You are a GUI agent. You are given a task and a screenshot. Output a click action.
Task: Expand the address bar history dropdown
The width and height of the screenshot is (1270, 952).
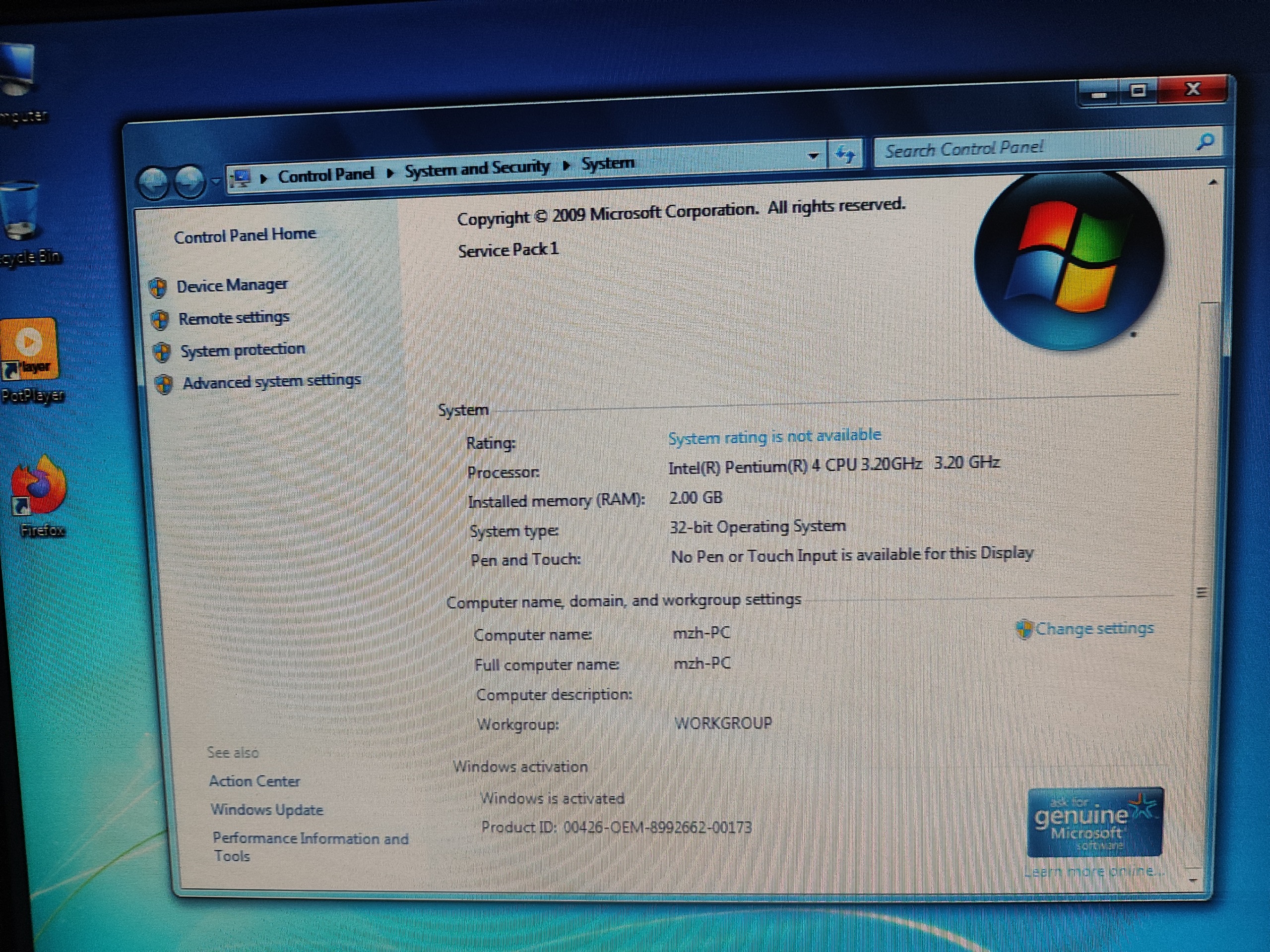(813, 156)
